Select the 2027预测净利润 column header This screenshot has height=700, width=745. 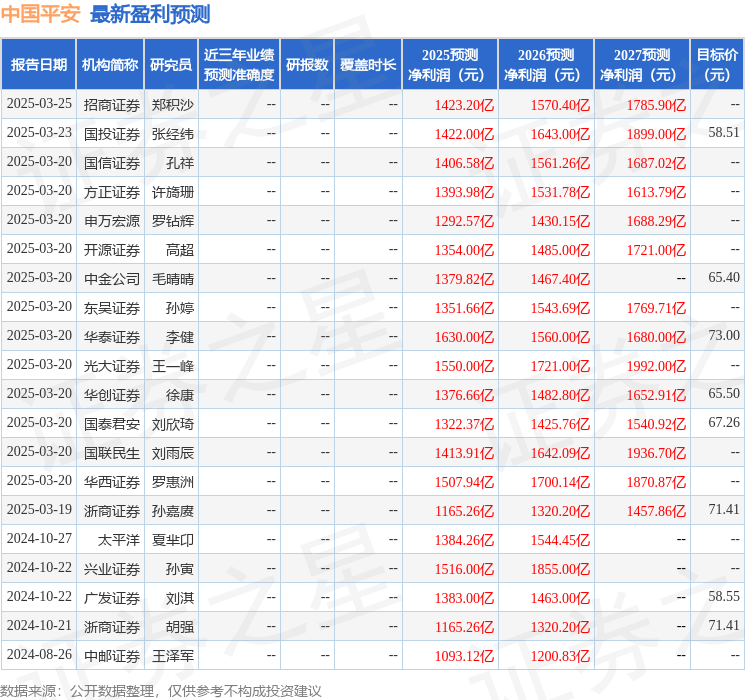pos(642,64)
